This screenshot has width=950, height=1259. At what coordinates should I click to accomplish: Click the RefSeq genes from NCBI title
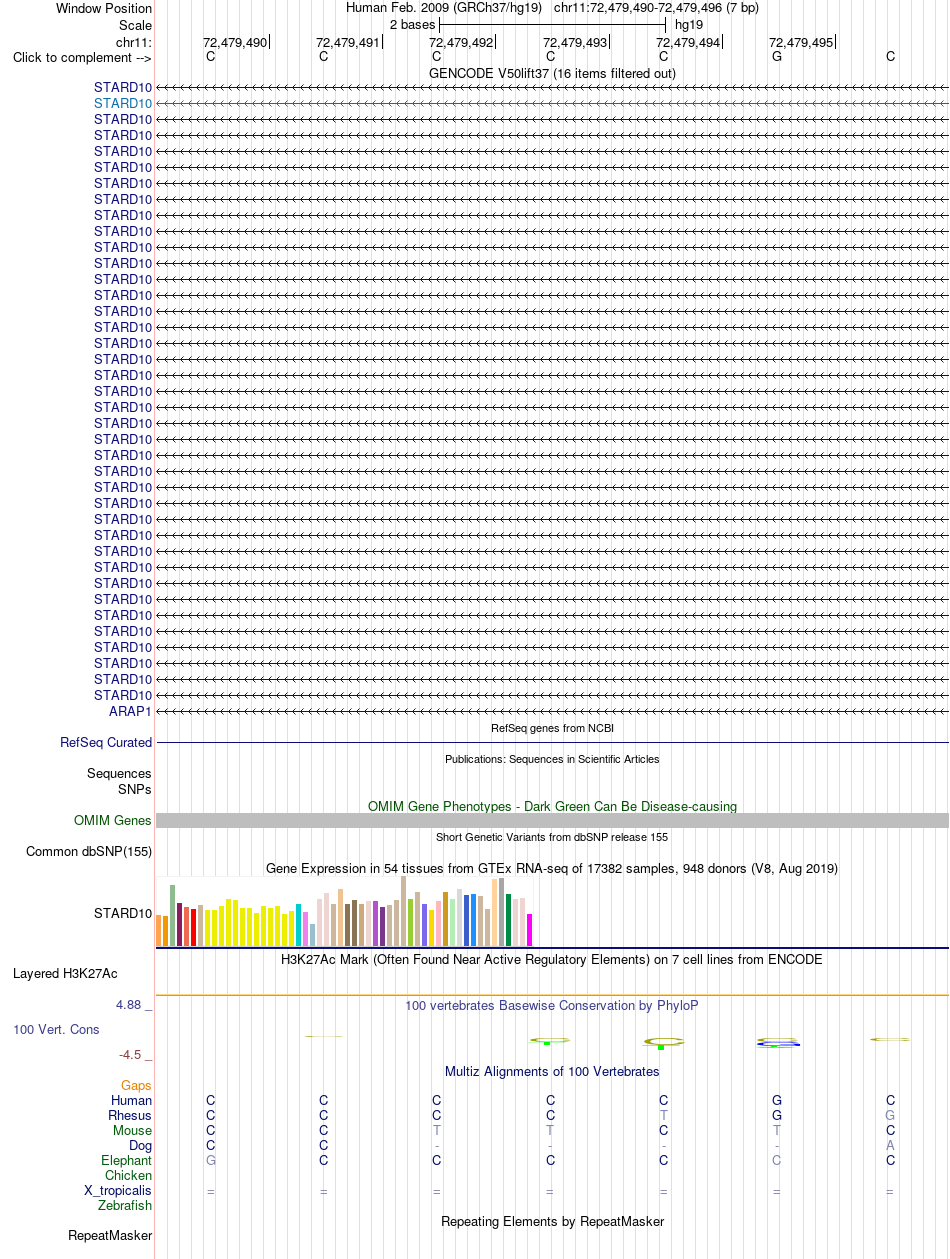[x=552, y=728]
